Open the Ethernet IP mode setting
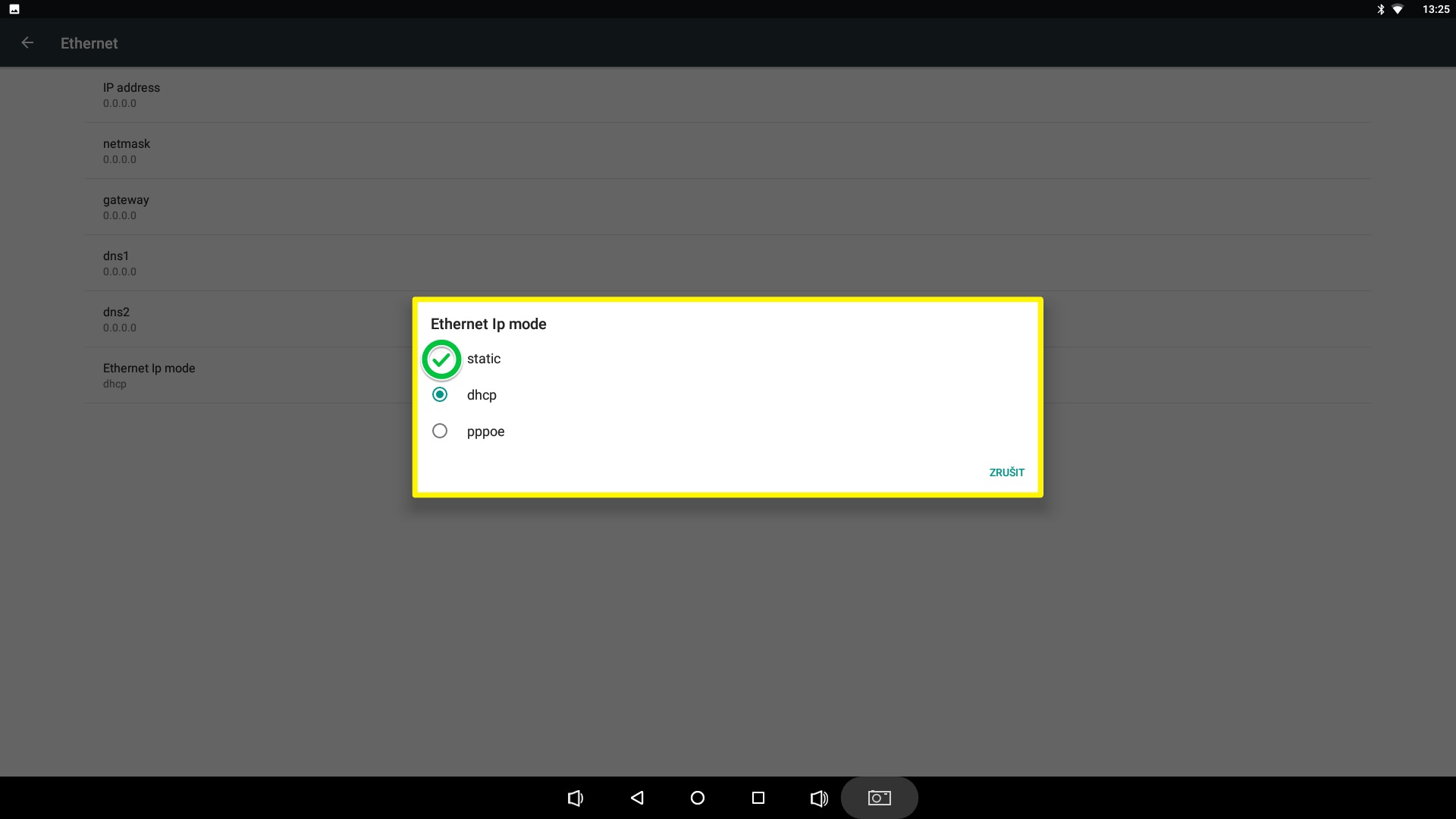 [148, 375]
